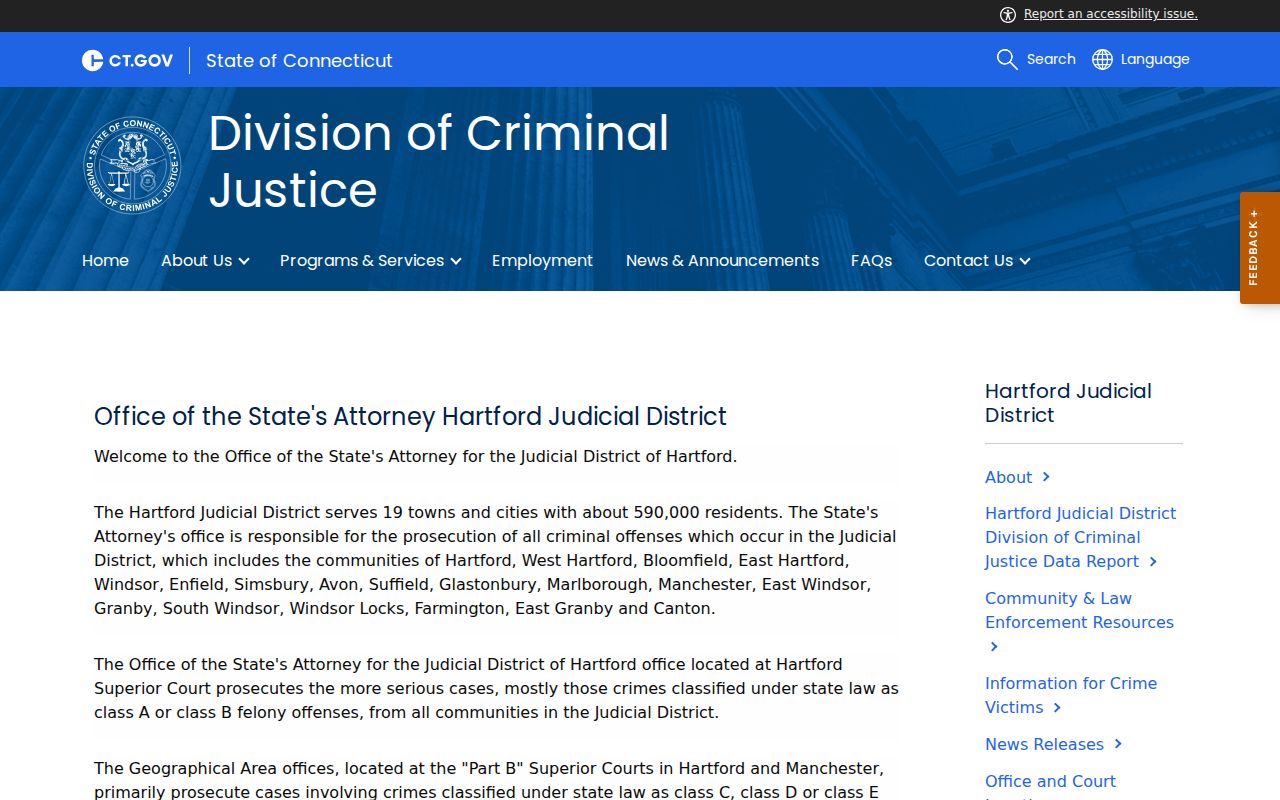Image resolution: width=1280 pixels, height=800 pixels.
Task: Click the Search label in header
Action: (x=1051, y=59)
